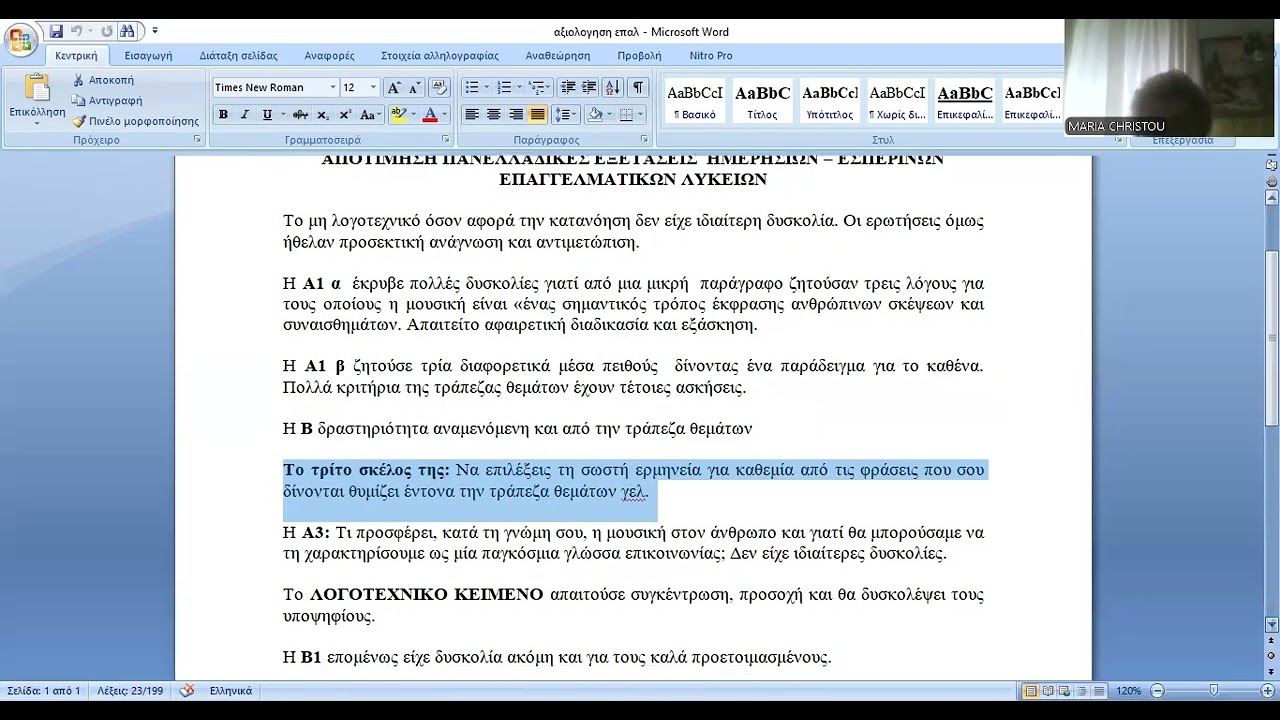Open the Διάταξη σελίδας tab
The width and height of the screenshot is (1280, 720).
click(x=238, y=56)
